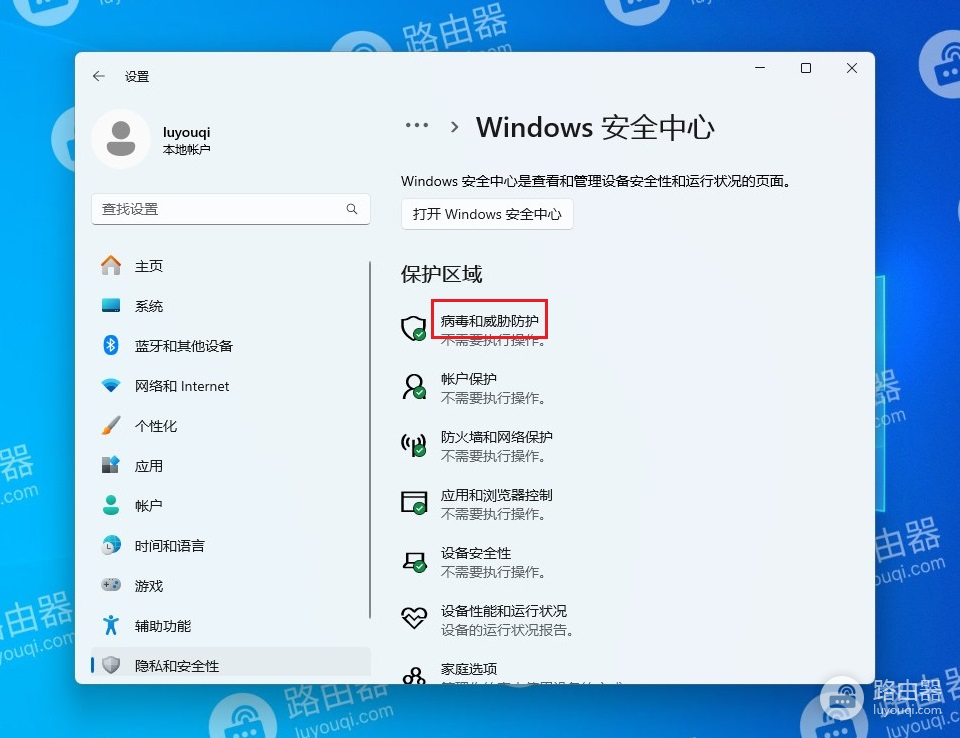Click the laptop icon beside 设备安全性
Viewport: 960px width, 738px height.
point(413,561)
